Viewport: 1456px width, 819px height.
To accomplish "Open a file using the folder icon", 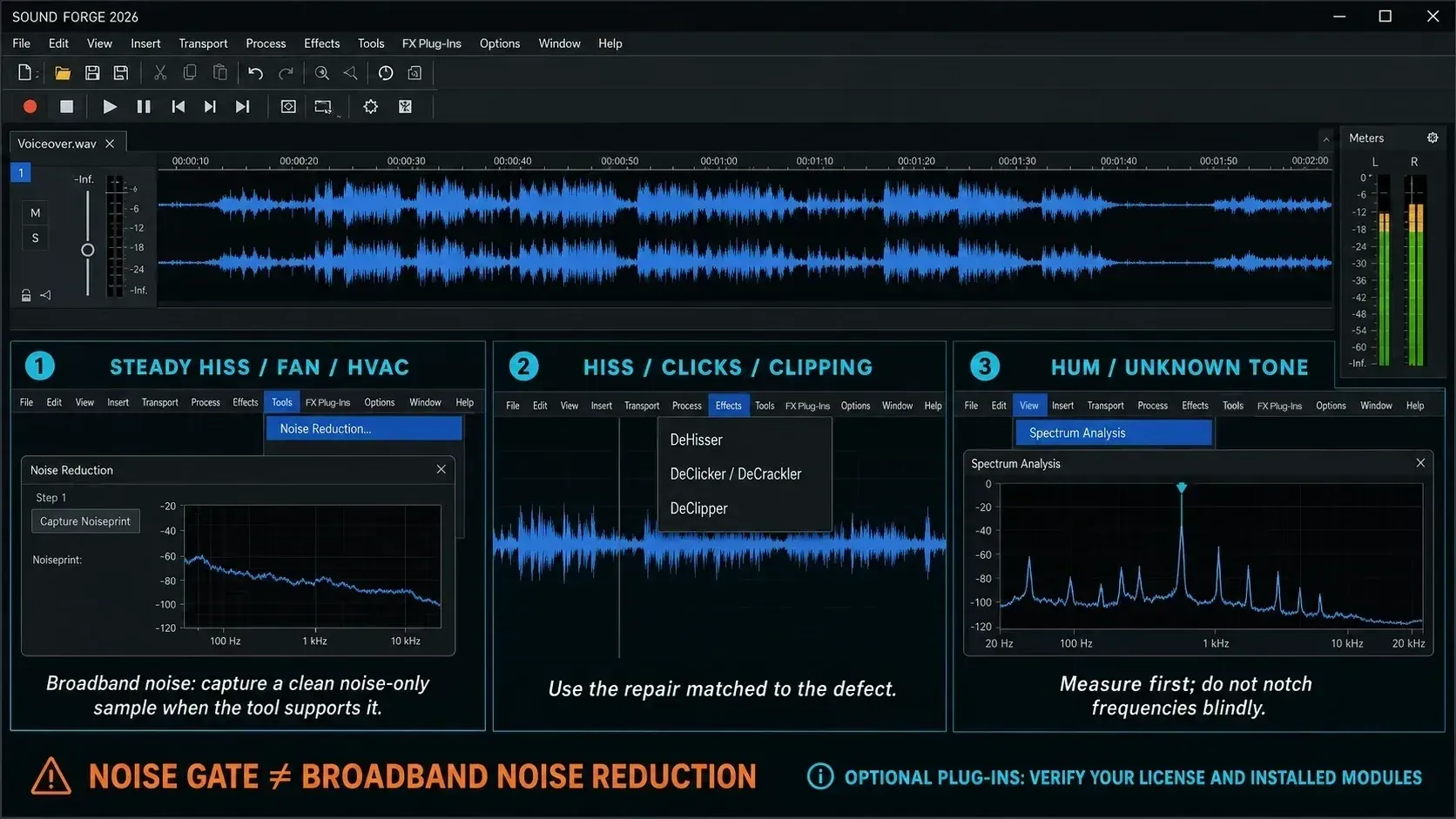I will pos(63,73).
